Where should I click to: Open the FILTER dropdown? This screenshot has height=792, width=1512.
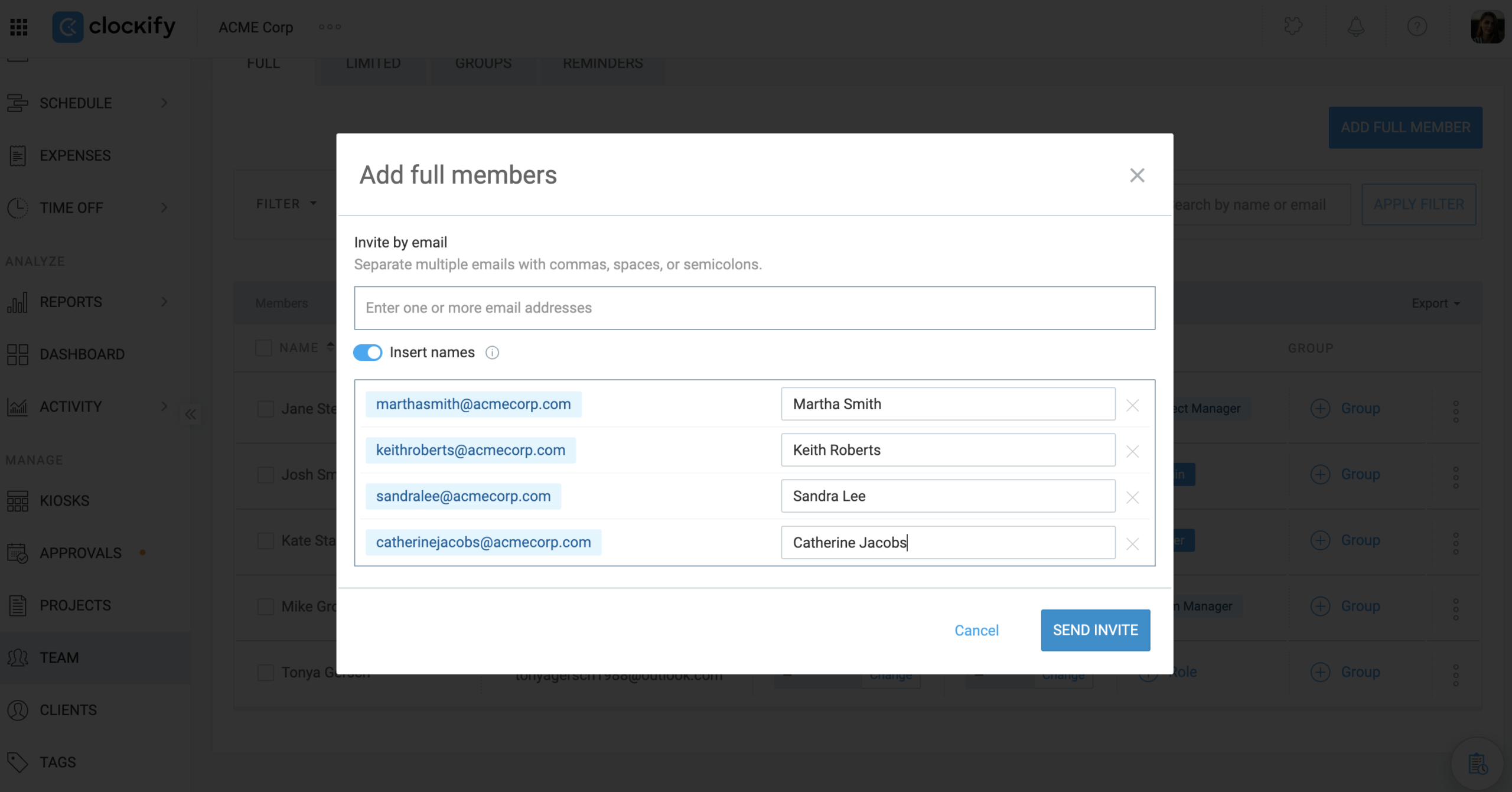tap(286, 204)
